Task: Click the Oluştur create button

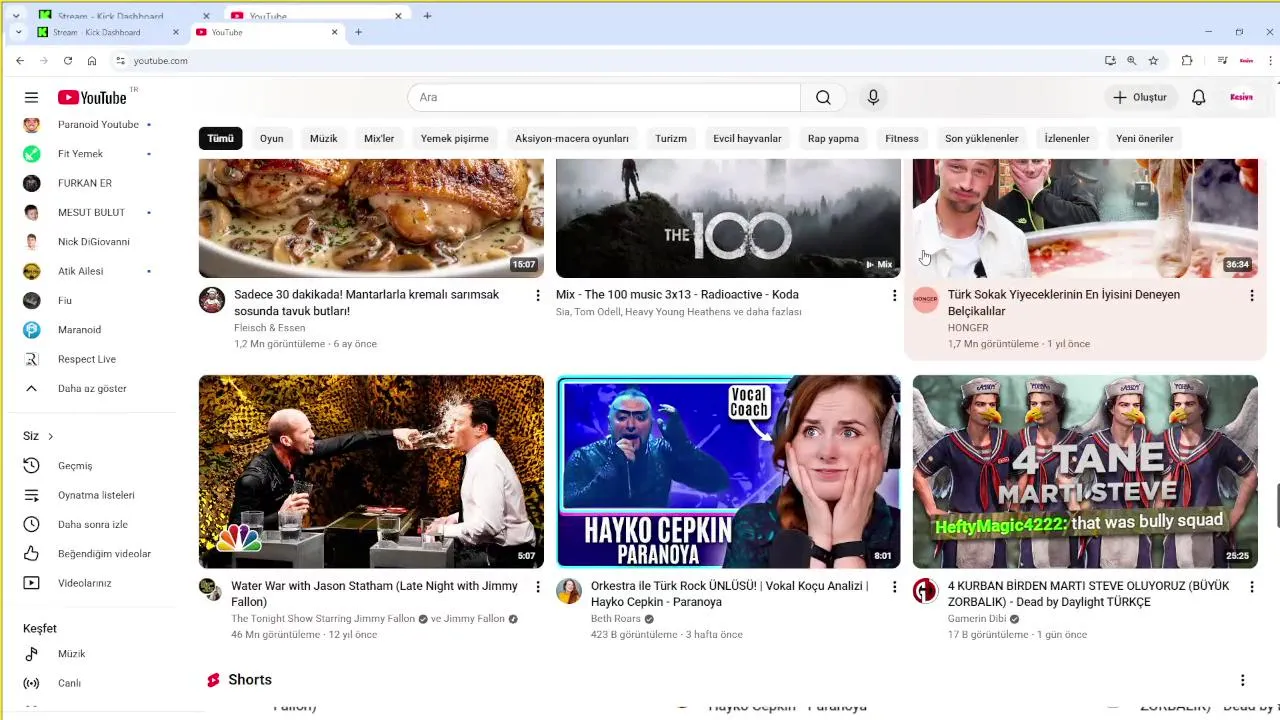Action: coord(1140,97)
